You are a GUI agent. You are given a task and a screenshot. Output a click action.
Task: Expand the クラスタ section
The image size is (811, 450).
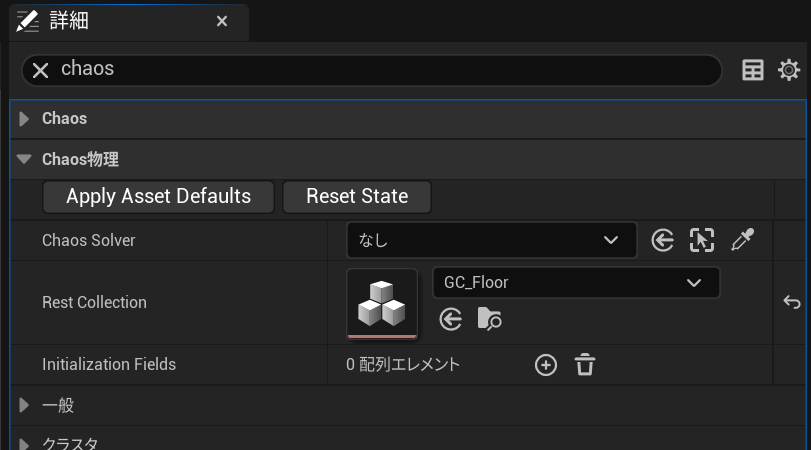pos(25,443)
